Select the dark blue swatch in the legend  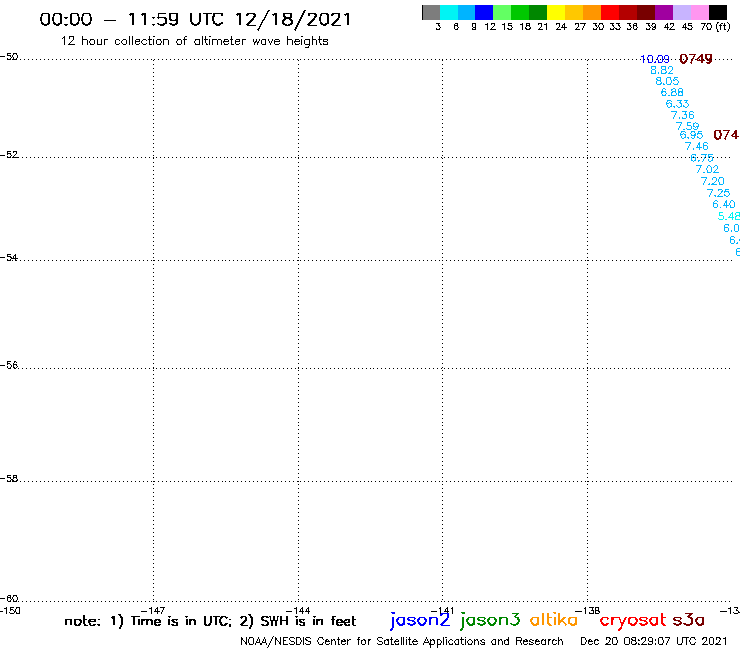484,12
